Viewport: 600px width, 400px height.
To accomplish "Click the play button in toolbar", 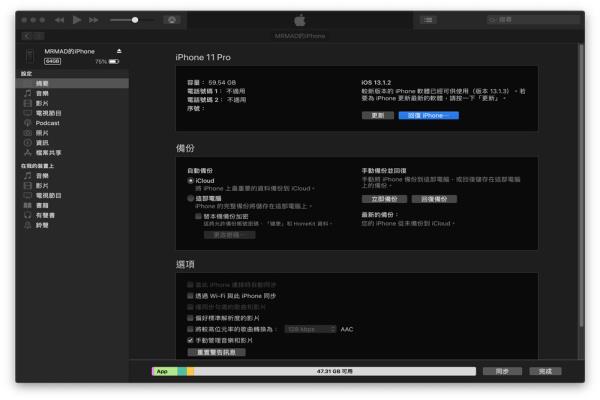I will (x=77, y=20).
